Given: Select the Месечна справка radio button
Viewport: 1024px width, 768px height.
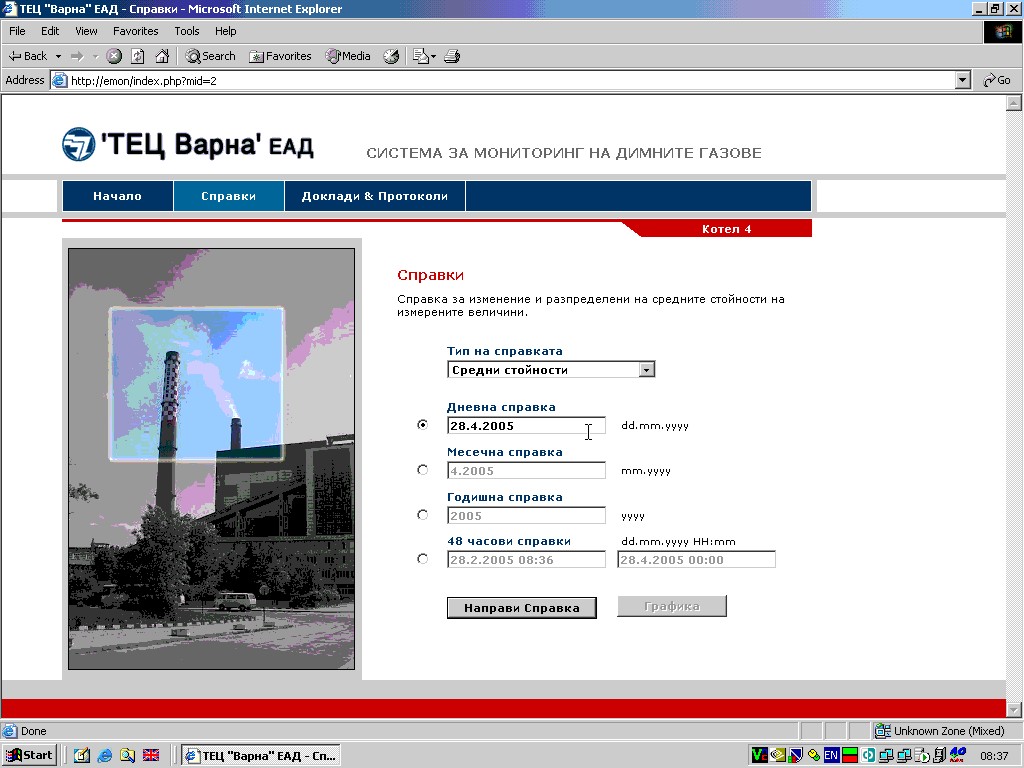Looking at the screenshot, I should (x=422, y=470).
